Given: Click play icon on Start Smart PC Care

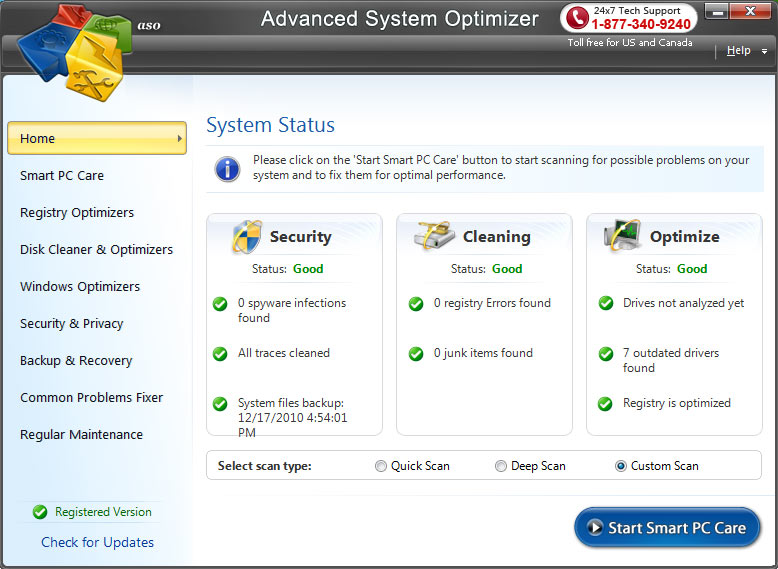Looking at the screenshot, I should [x=594, y=527].
